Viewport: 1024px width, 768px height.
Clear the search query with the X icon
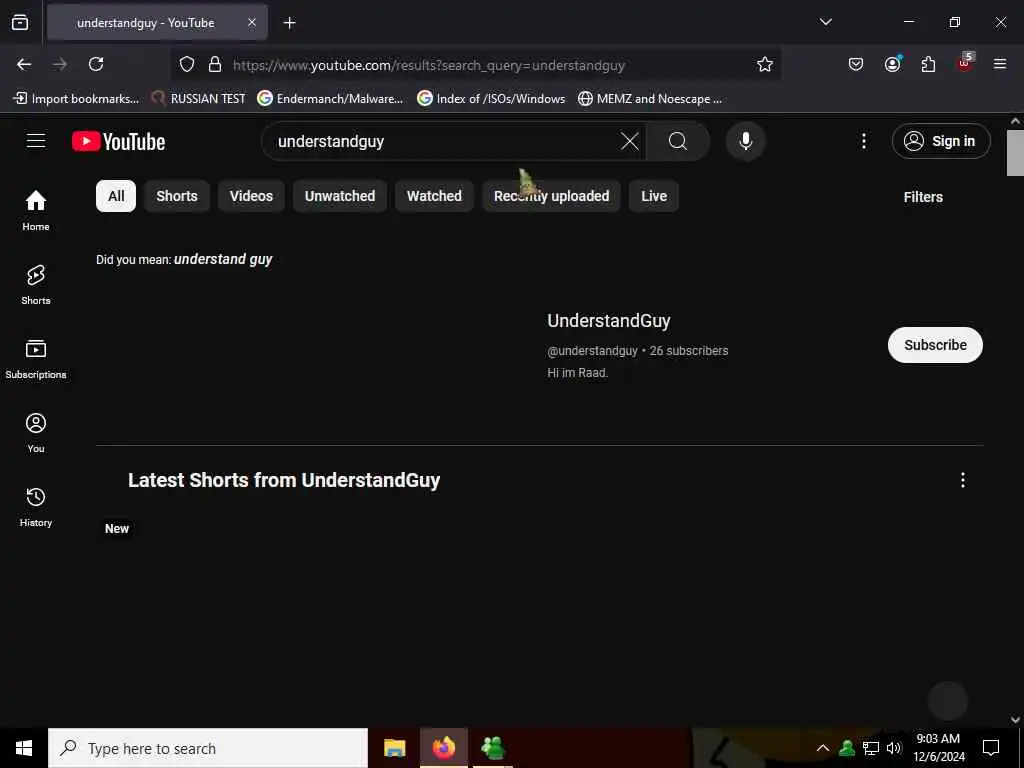tap(630, 141)
